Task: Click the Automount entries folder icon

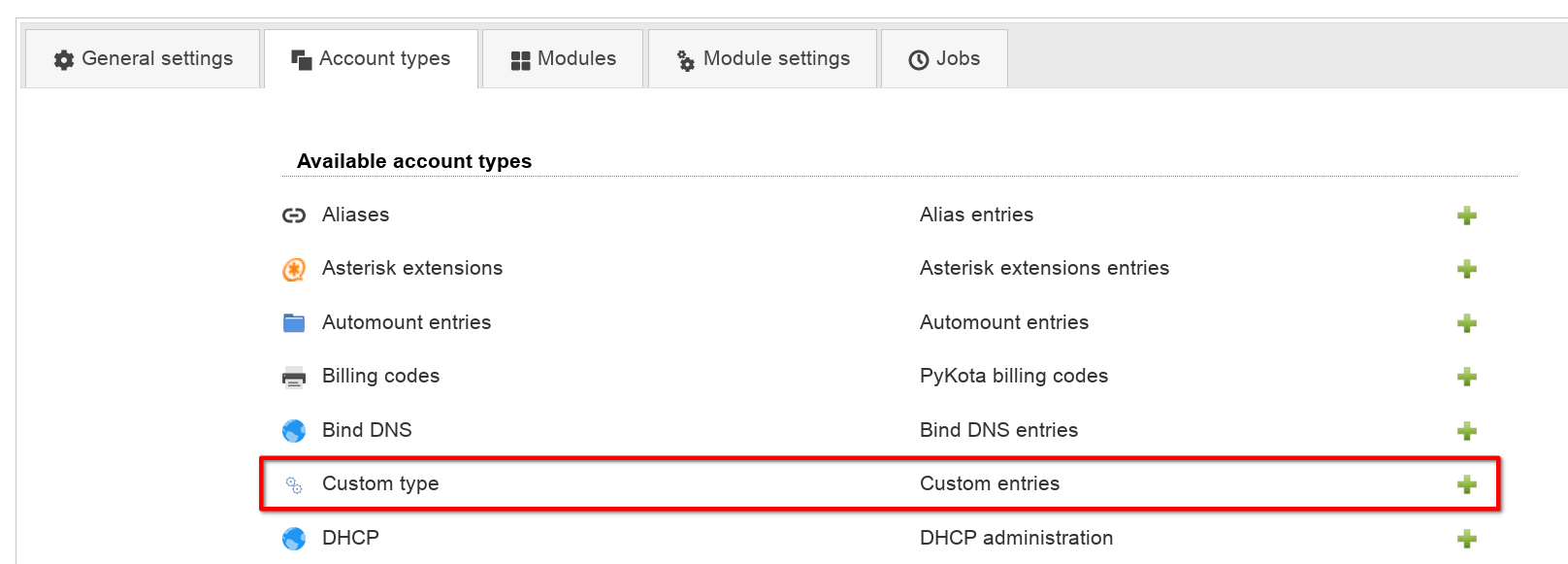Action: point(294,323)
